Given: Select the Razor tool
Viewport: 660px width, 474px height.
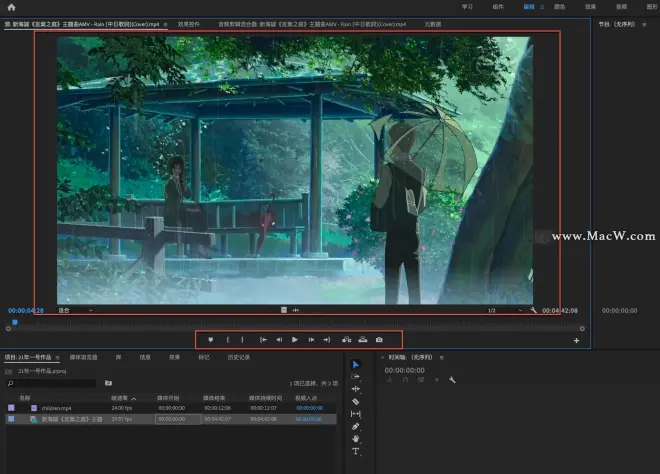Looking at the screenshot, I should (356, 402).
